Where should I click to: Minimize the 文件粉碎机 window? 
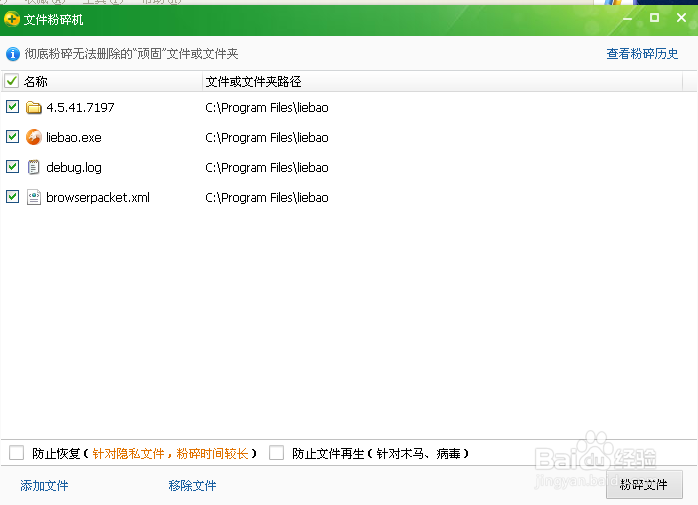[628, 18]
